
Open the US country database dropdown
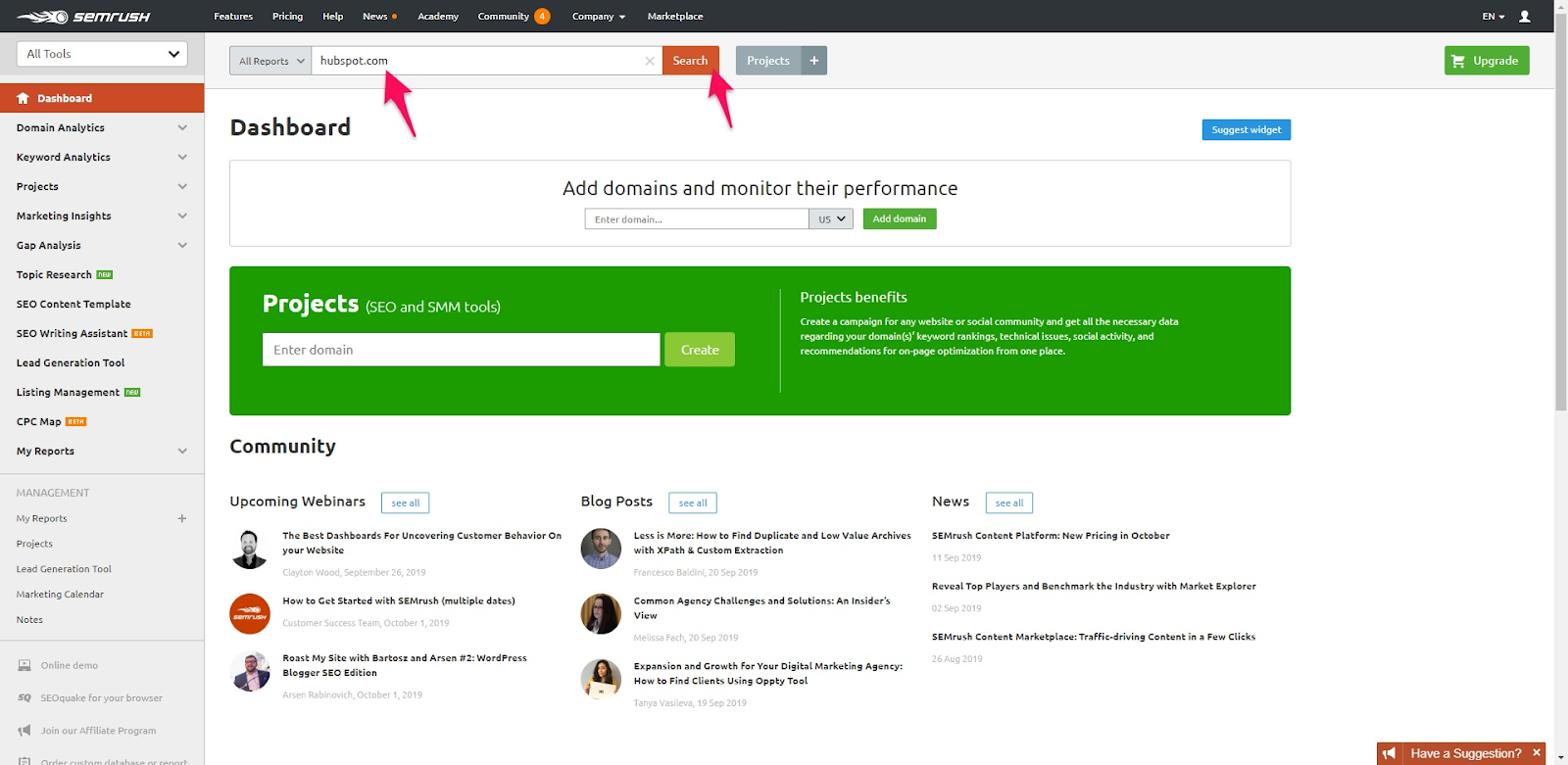click(831, 219)
